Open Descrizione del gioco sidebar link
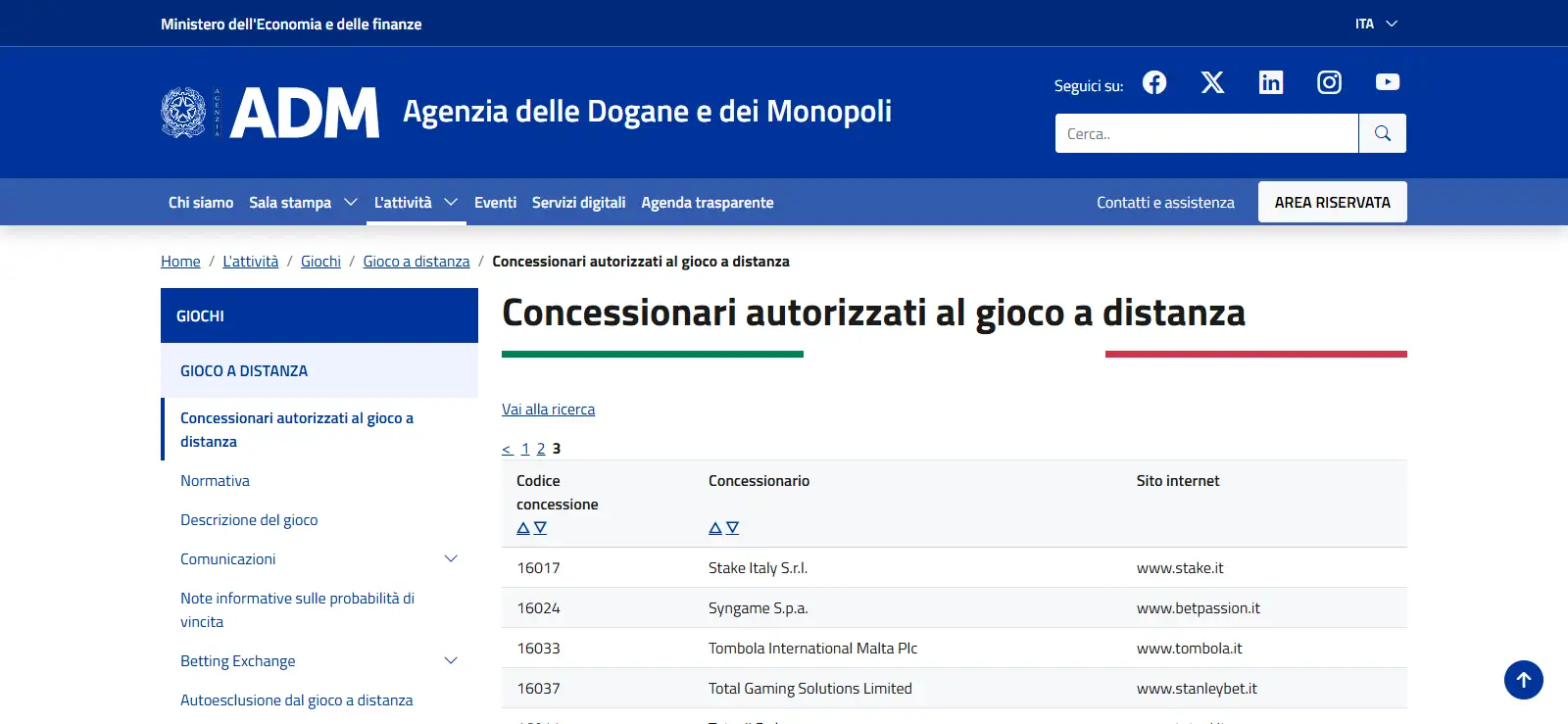The image size is (1568, 724). [x=249, y=520]
